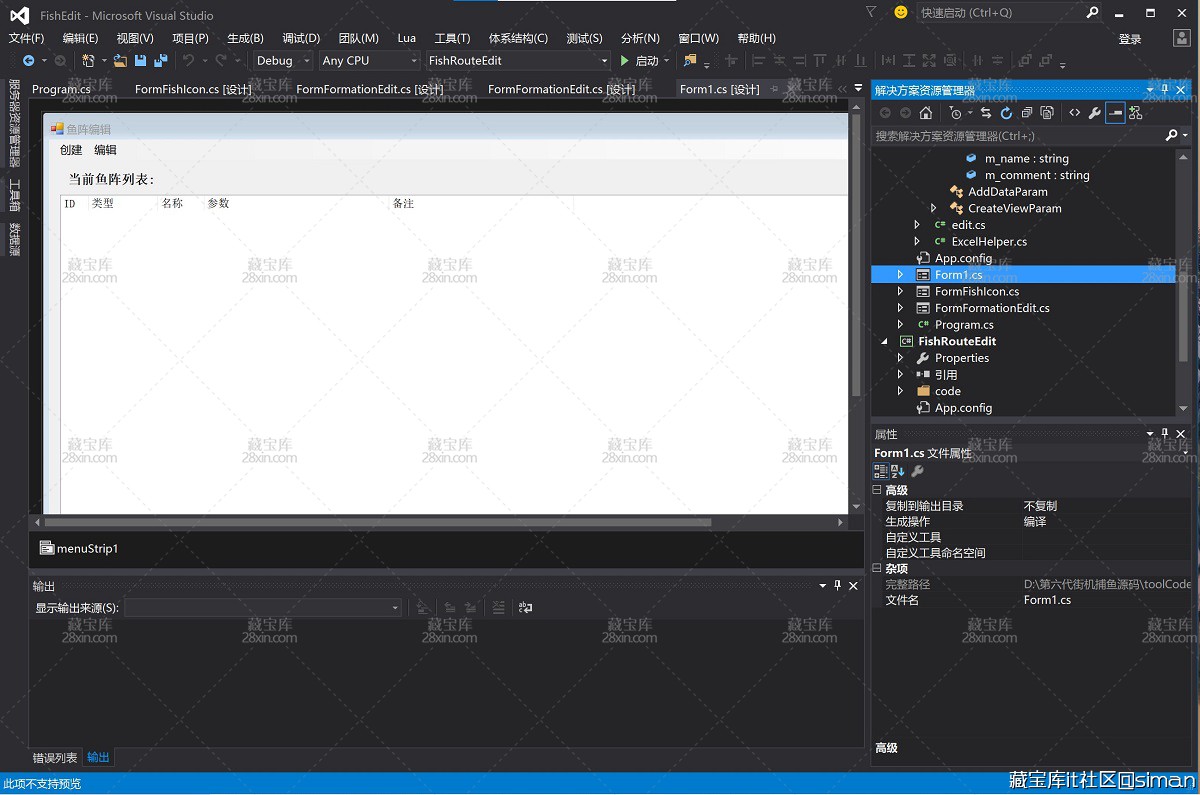This screenshot has height=795, width=1200.
Task: Open the 调试(D) menu
Action: (301, 38)
